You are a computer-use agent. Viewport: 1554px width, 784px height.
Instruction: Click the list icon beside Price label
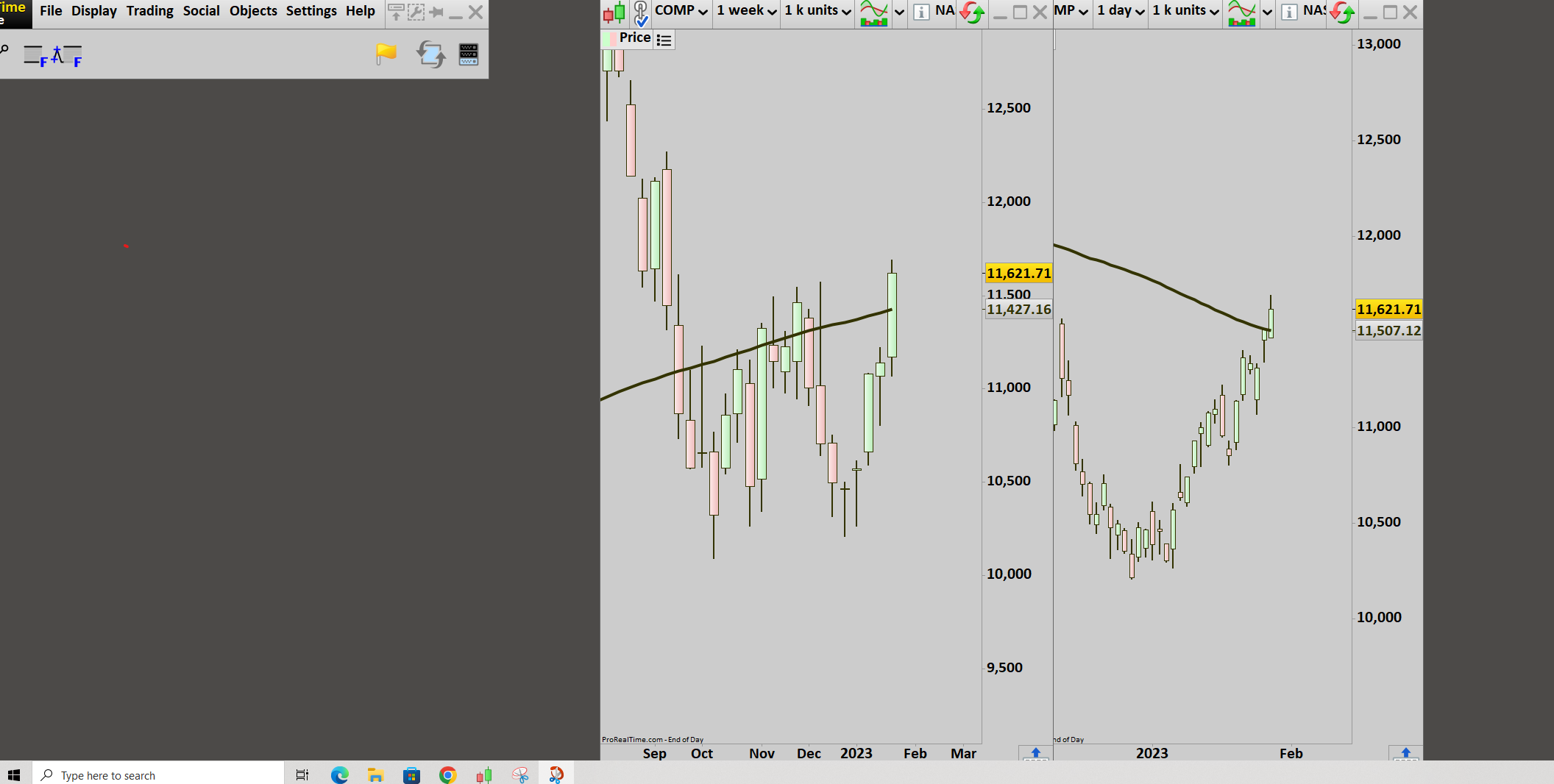pyautogui.click(x=664, y=40)
